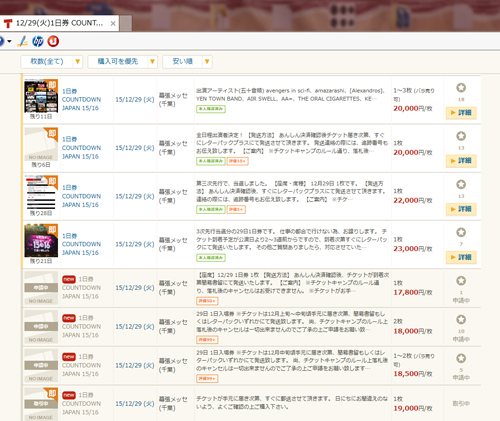Click the 15/12/29 (火) date in 残り11日 row

135,100
